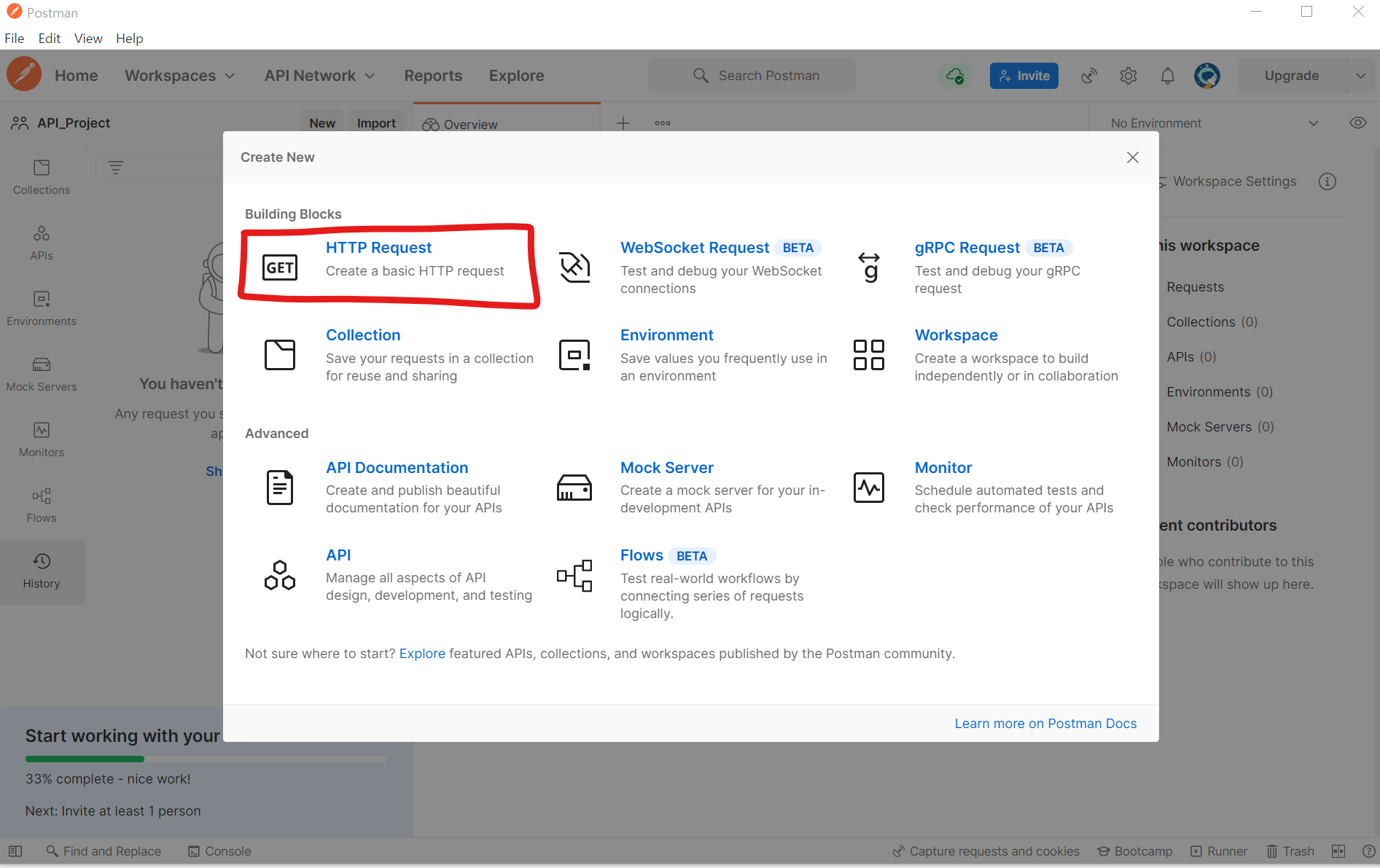
Task: Open Reports in the header
Action: (x=433, y=76)
